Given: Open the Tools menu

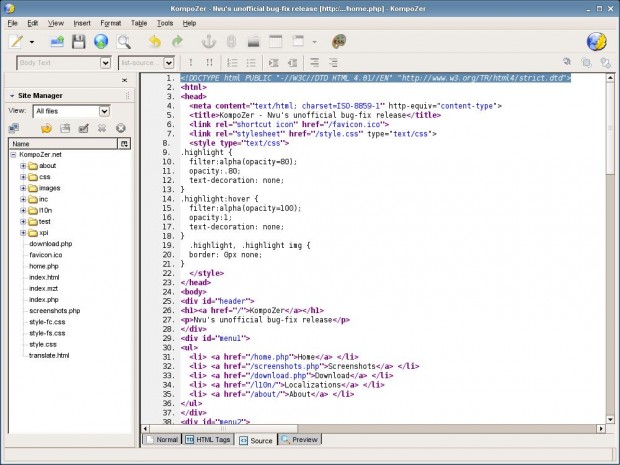Looking at the screenshot, I should point(165,23).
